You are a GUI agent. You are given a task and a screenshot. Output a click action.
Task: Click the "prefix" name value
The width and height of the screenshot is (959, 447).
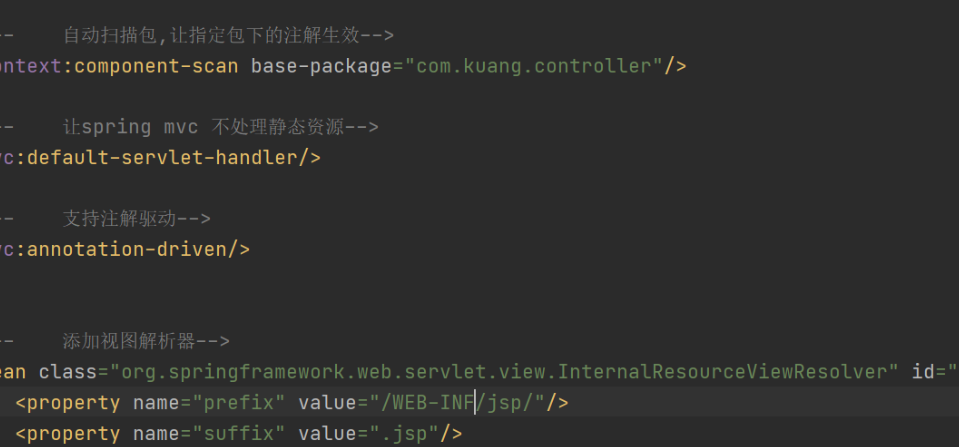click(x=239, y=403)
